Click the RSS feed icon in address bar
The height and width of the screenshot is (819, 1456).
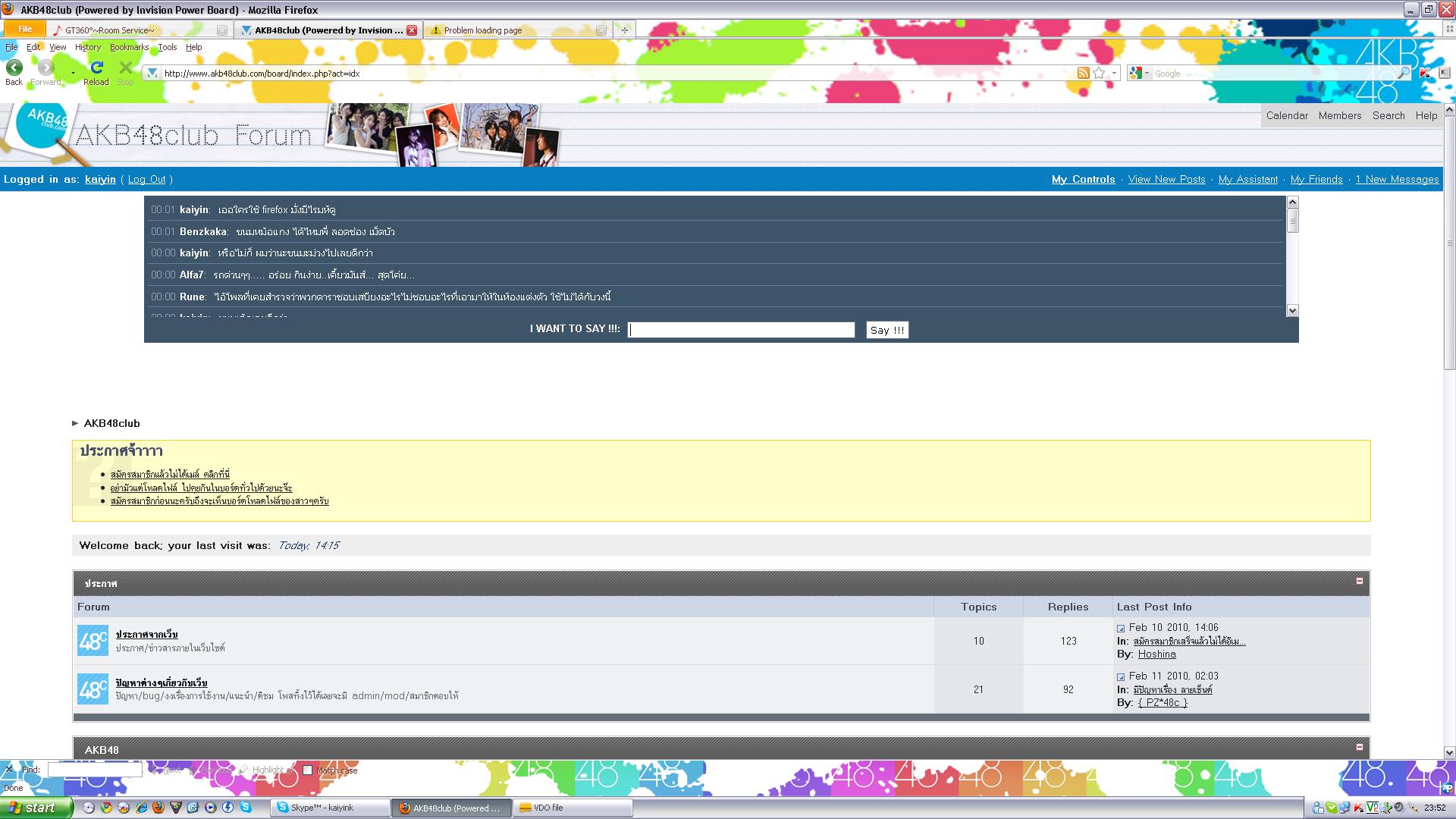(x=1083, y=74)
